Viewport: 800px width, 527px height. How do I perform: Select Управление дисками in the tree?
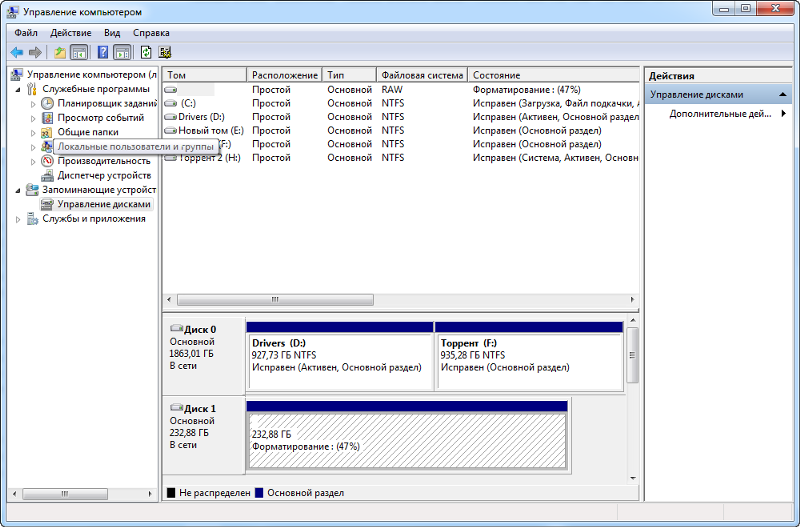point(104,204)
